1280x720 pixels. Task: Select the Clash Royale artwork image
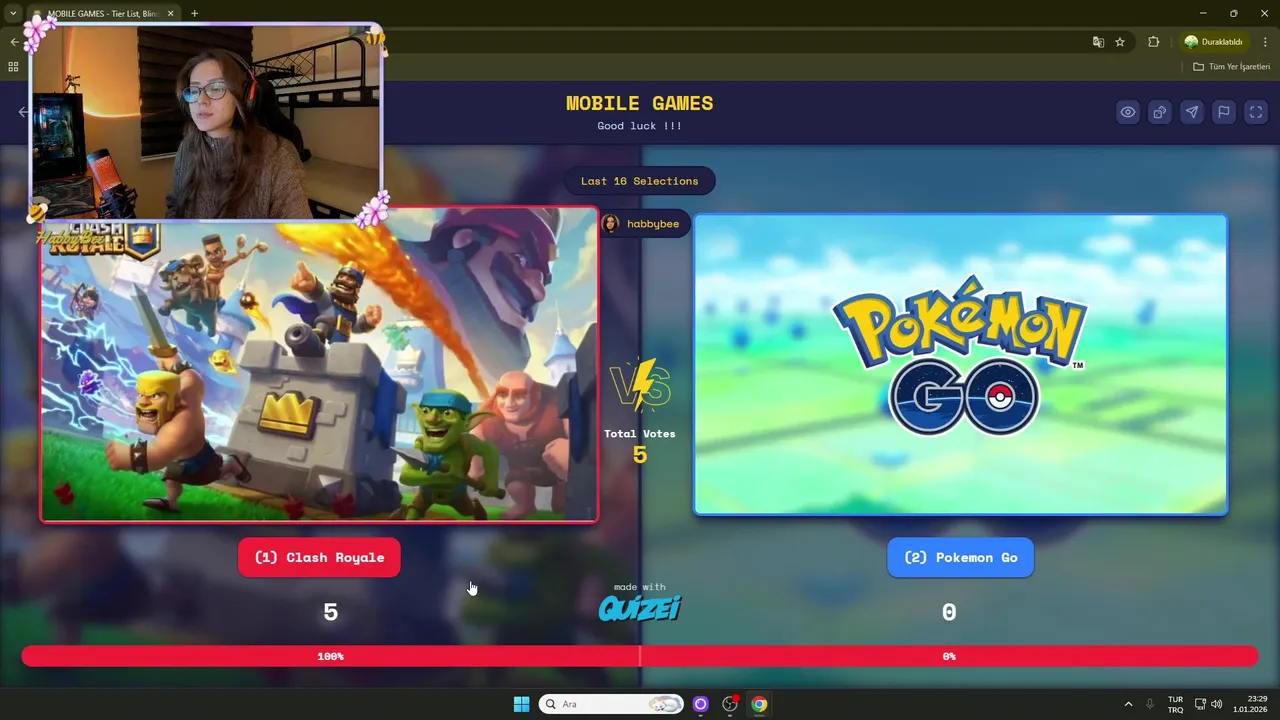(319, 365)
